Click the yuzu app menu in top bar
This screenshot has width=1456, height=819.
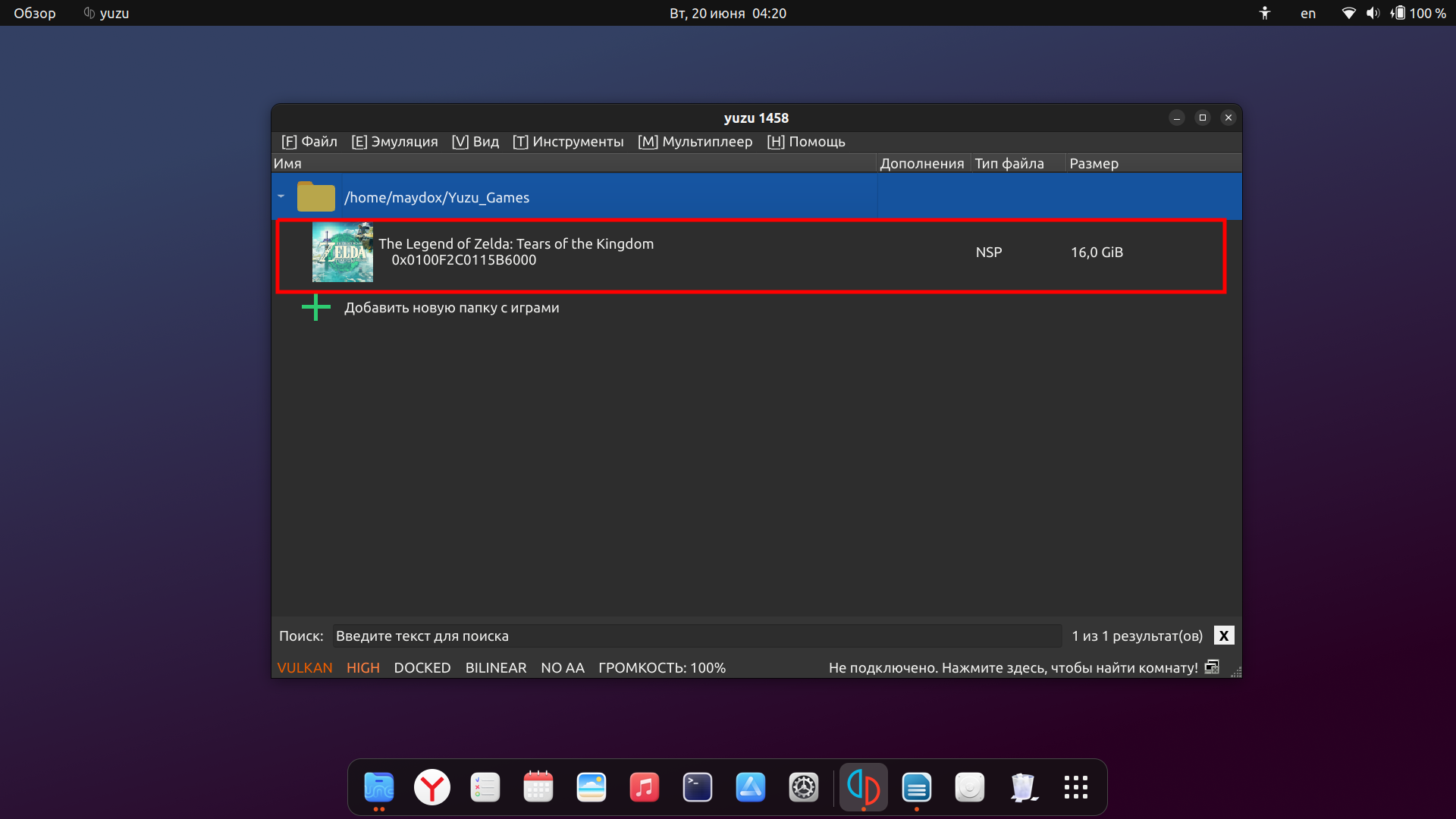click(106, 13)
